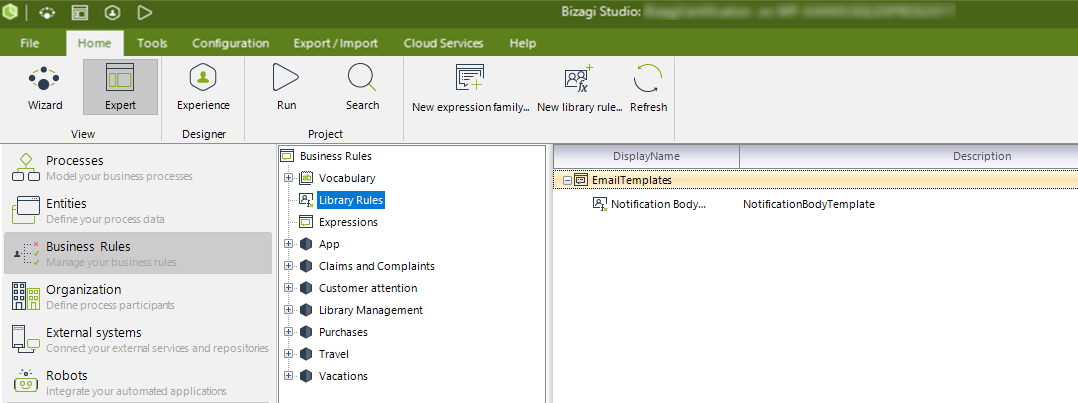Open the Configuration ribbon tab
This screenshot has height=403, width=1078.
tap(230, 43)
